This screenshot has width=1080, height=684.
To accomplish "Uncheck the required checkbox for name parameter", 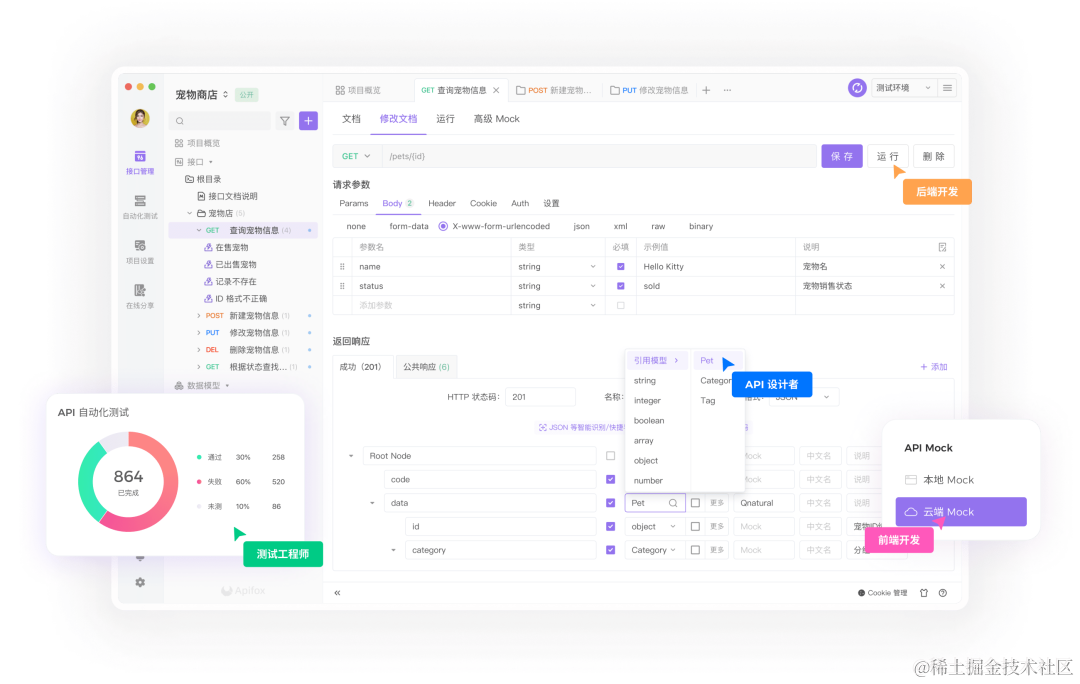I will pos(621,267).
